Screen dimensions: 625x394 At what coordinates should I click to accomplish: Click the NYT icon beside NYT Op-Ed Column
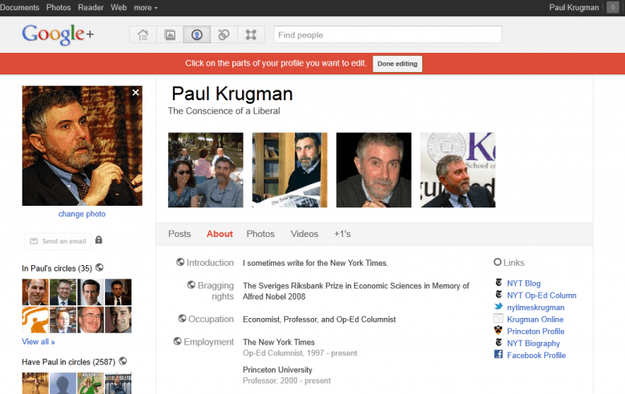pyautogui.click(x=499, y=294)
